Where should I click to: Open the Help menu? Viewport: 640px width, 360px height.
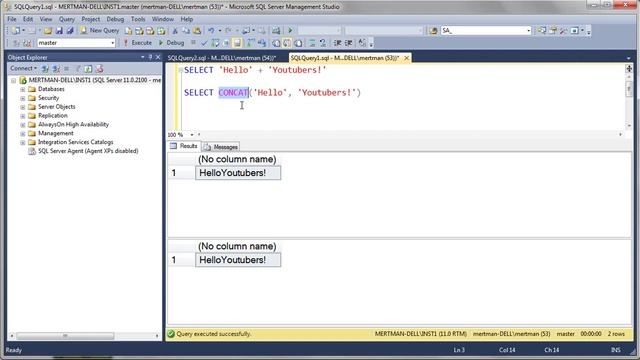pos(187,19)
